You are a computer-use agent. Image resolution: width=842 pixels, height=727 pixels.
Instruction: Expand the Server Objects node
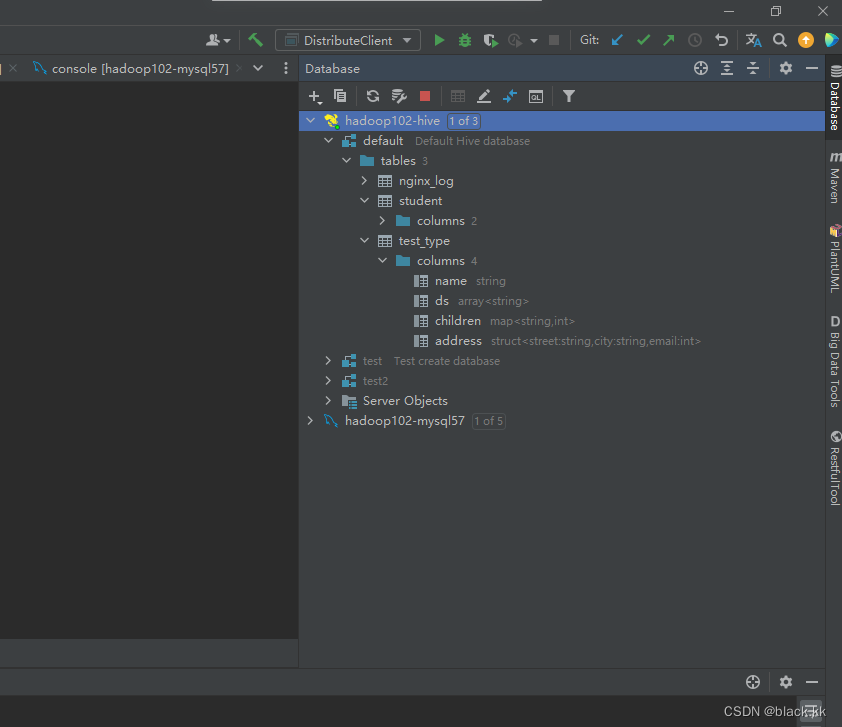pyautogui.click(x=328, y=401)
